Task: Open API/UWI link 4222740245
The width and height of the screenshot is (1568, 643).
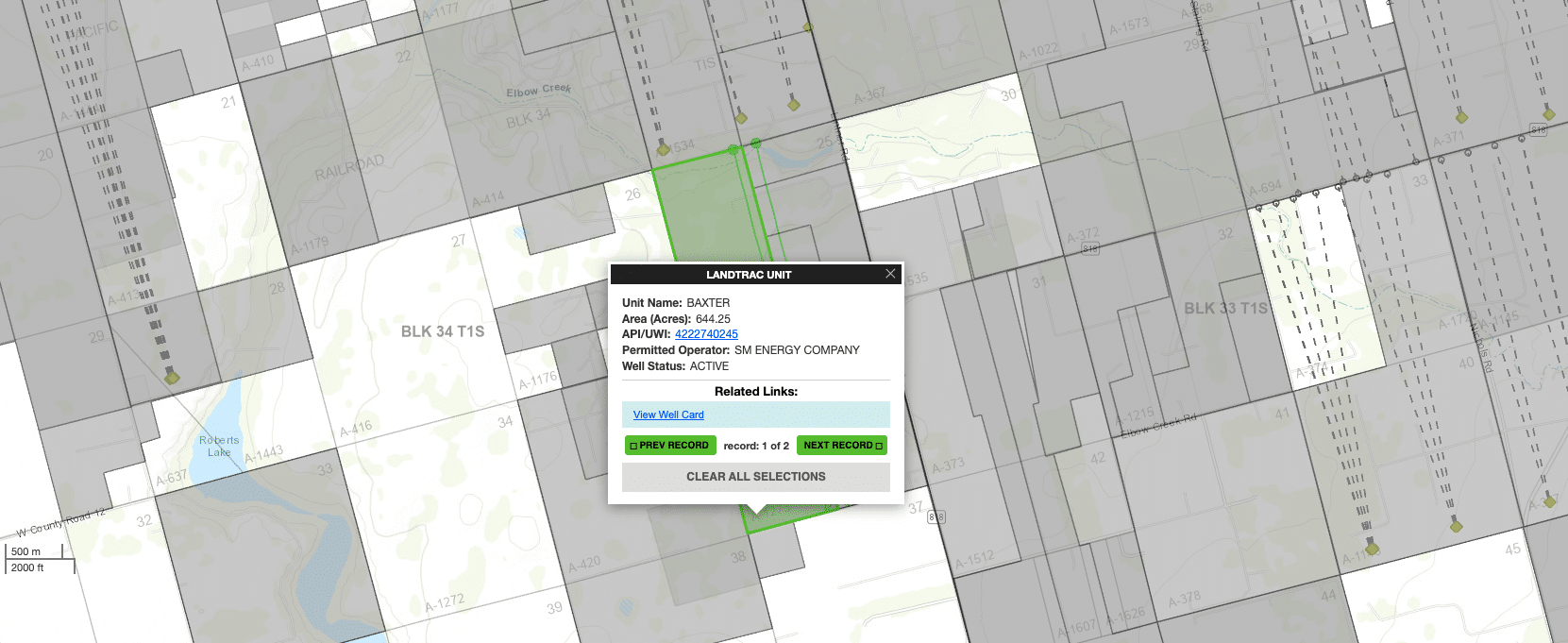Action: [x=706, y=334]
